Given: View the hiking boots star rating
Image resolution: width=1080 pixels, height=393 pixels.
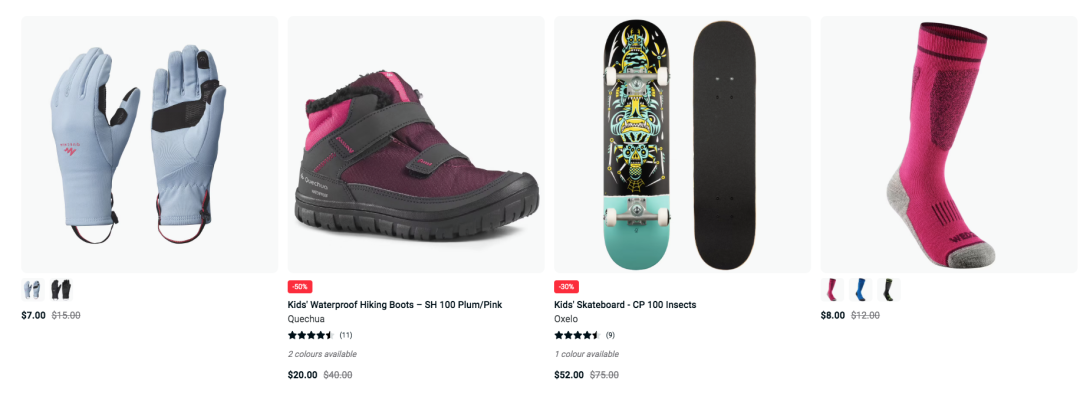Looking at the screenshot, I should 311,336.
